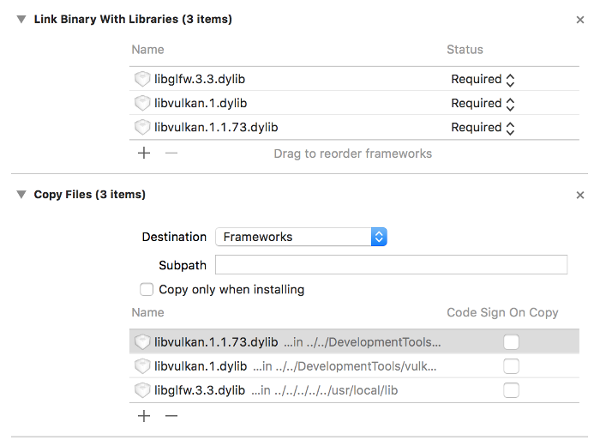Collapse the Link Binary With Libraries section
600x446 pixels.
[x=21, y=19]
